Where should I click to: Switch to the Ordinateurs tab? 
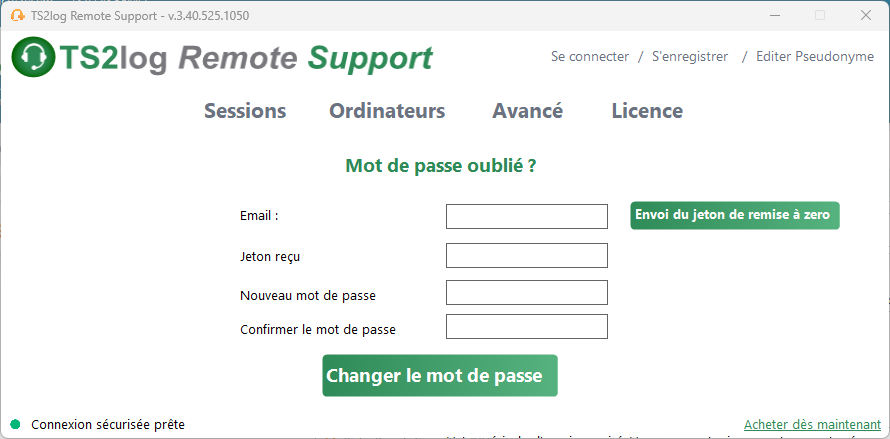pyautogui.click(x=387, y=111)
